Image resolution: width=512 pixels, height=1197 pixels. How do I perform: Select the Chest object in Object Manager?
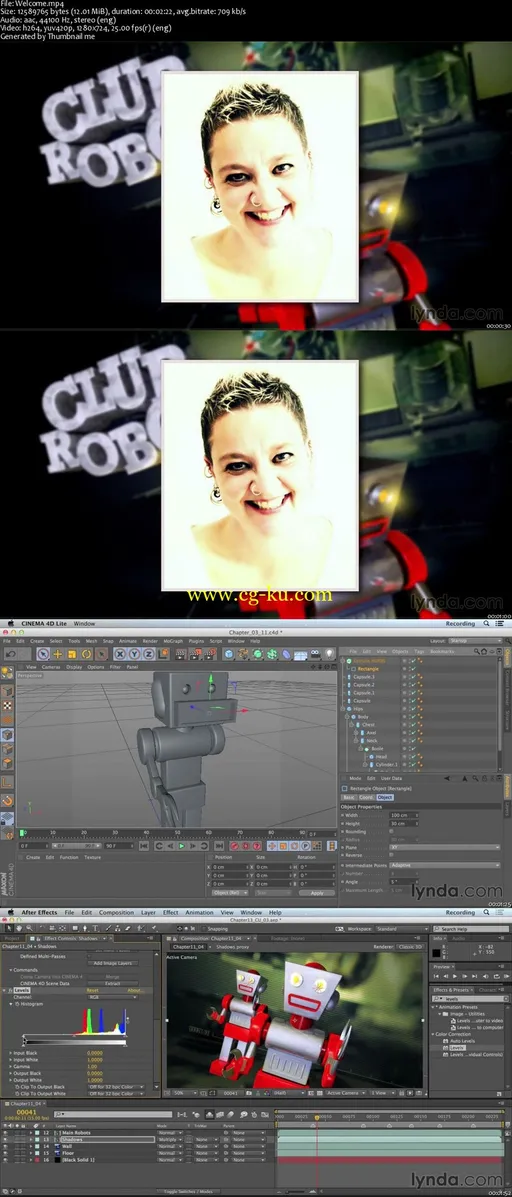pos(368,724)
